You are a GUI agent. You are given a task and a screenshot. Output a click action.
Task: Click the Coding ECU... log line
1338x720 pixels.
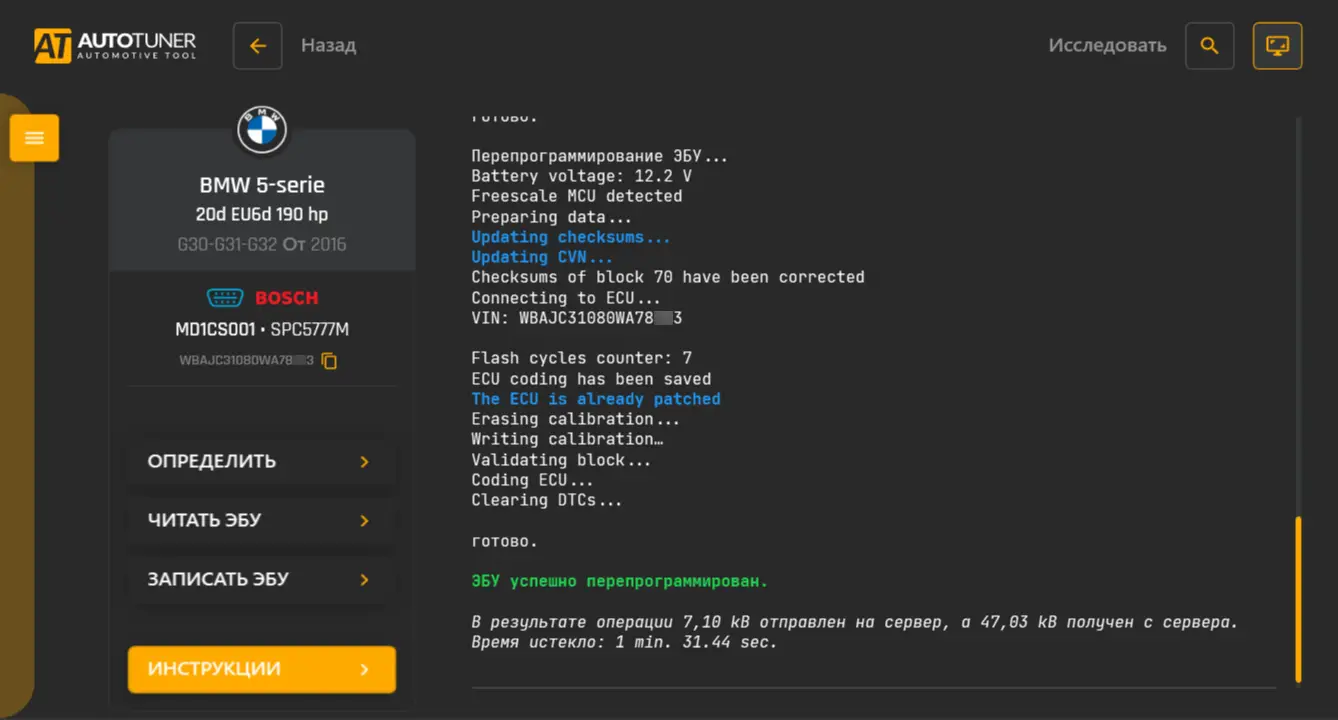click(x=532, y=480)
